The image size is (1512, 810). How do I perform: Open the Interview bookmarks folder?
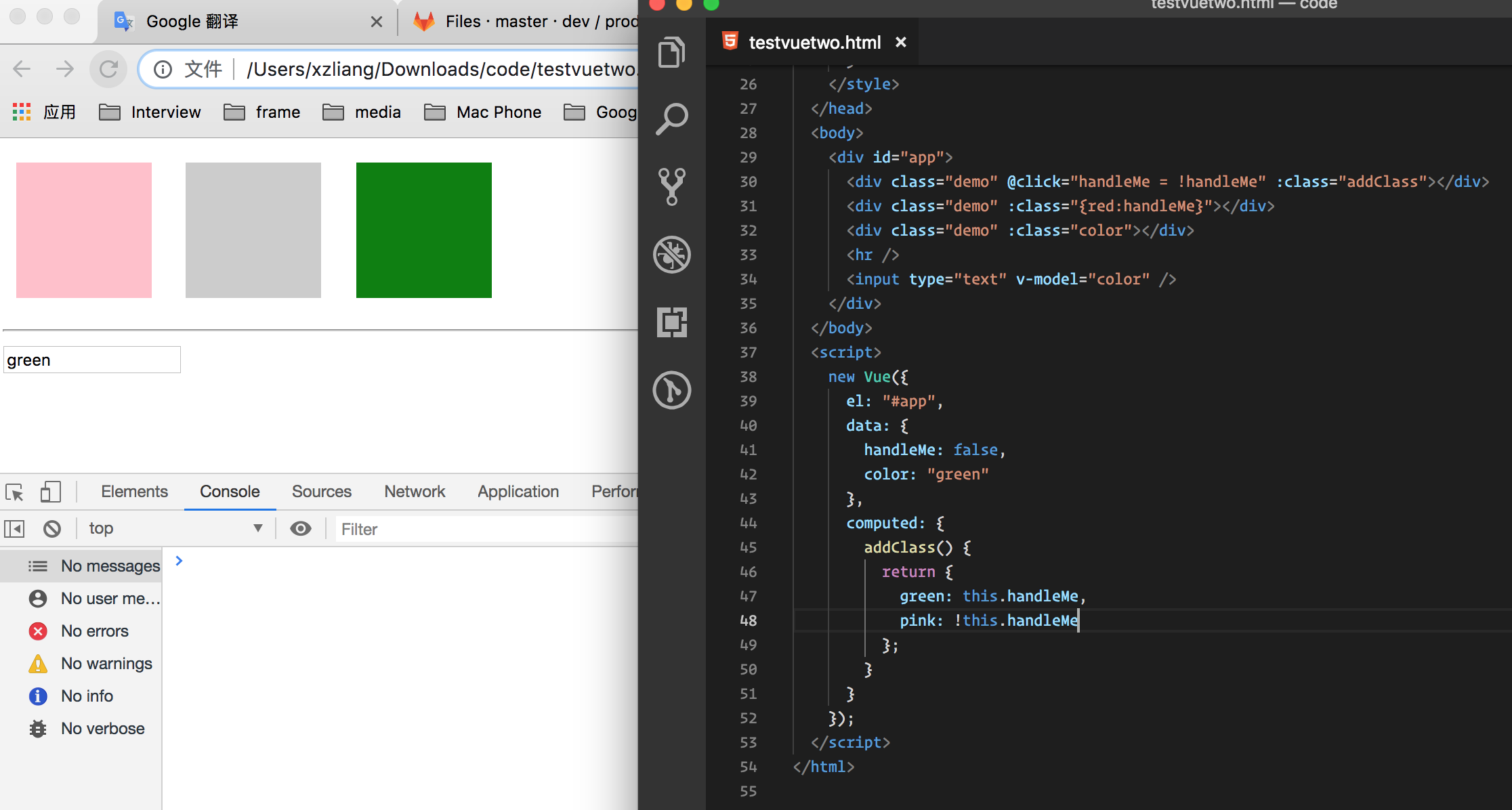[150, 112]
